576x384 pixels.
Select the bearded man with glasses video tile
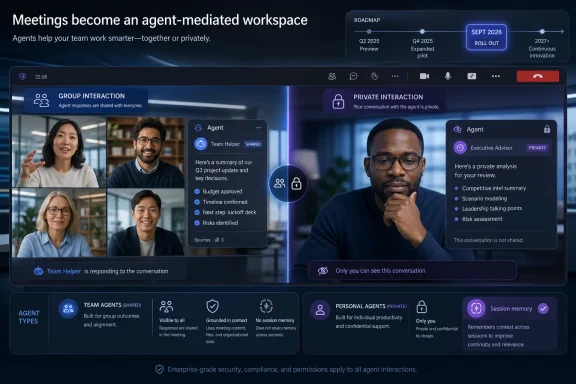(x=146, y=152)
